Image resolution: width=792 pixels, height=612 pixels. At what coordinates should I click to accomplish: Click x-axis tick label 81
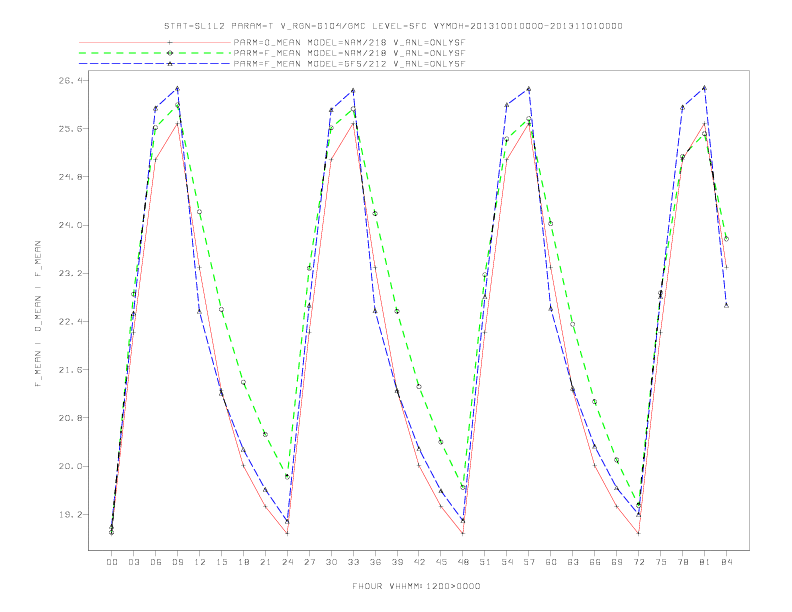tap(705, 562)
